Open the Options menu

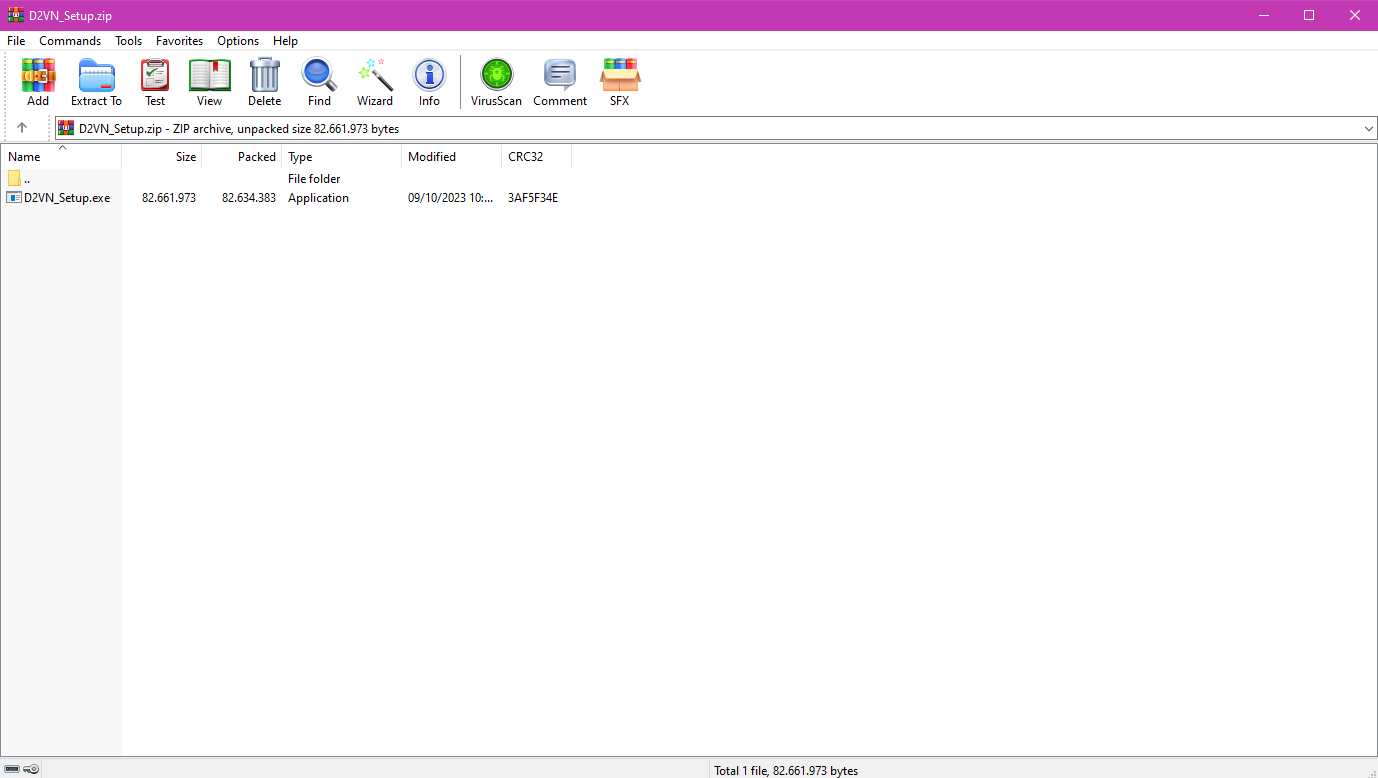(238, 41)
